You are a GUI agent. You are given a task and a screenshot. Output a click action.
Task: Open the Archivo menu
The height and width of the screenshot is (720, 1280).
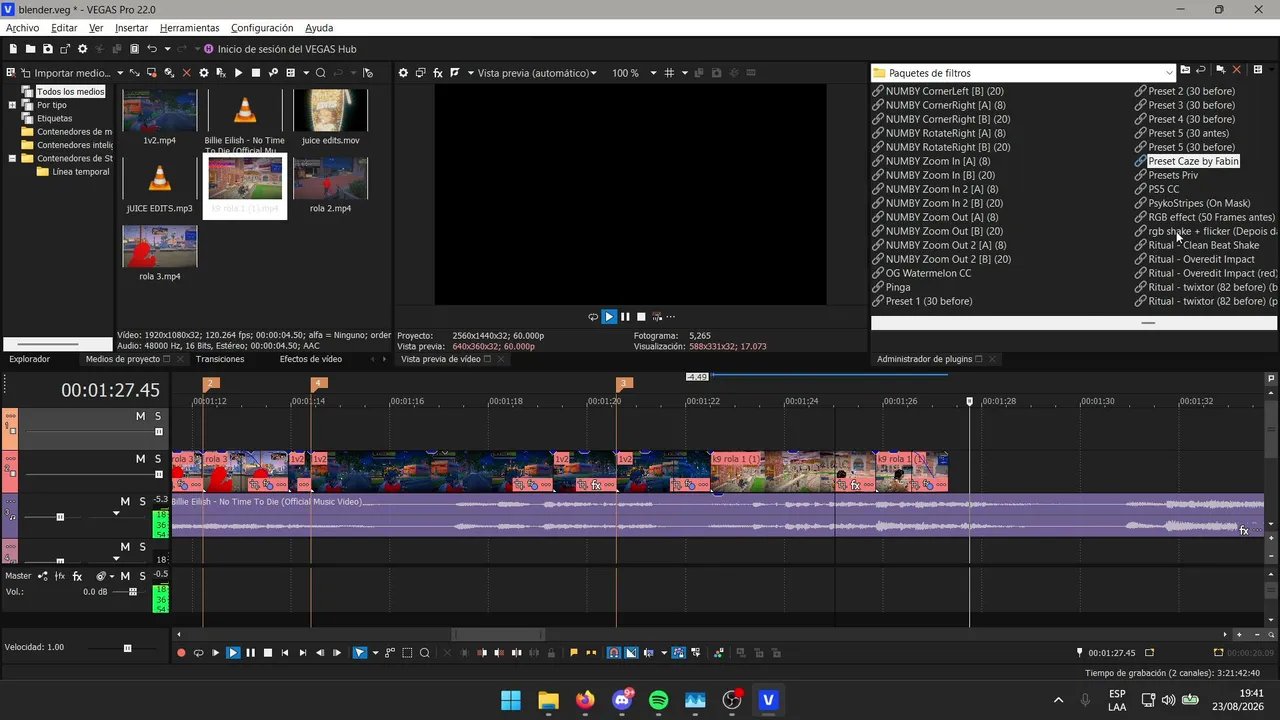pyautogui.click(x=22, y=28)
